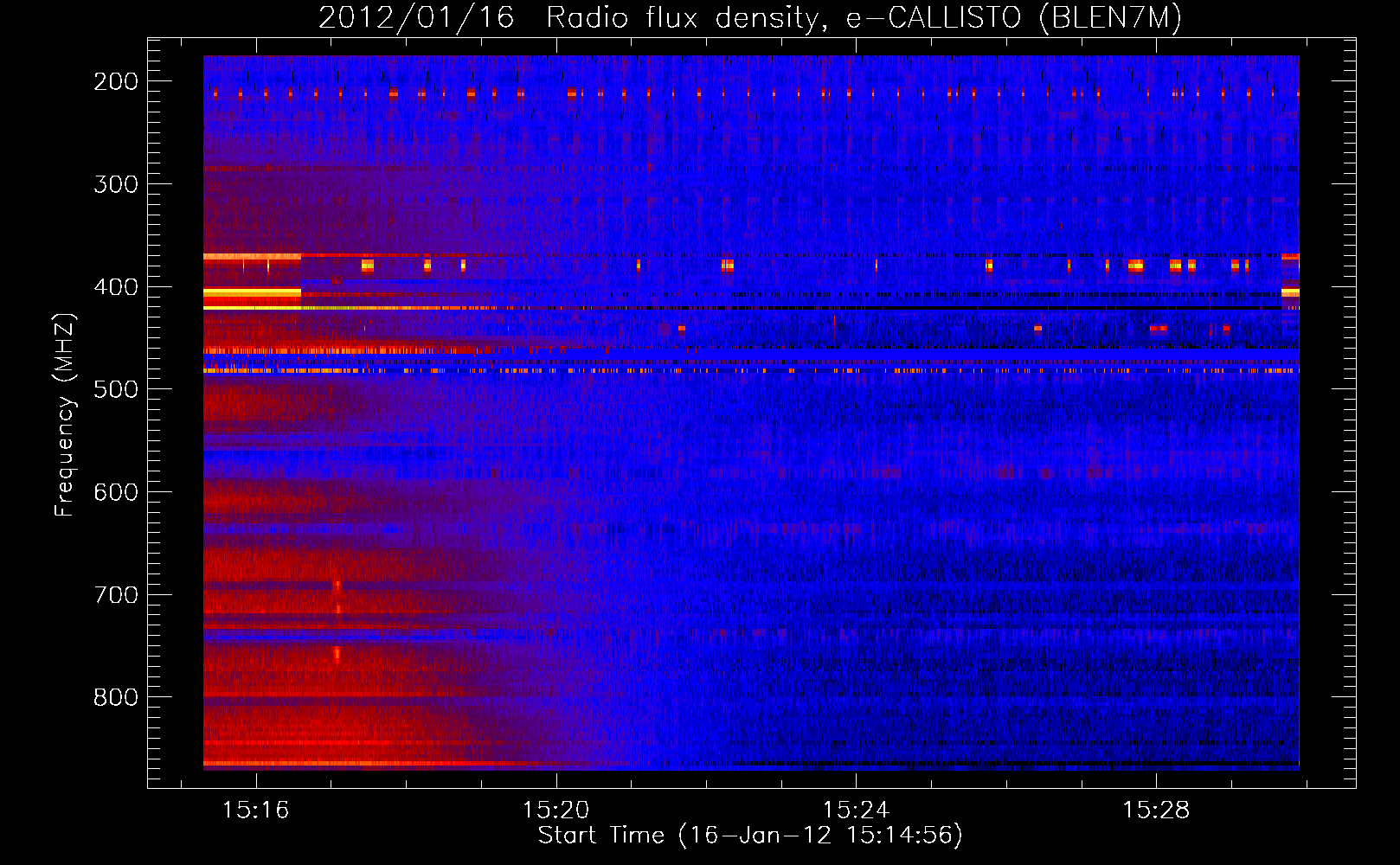Click the frequency tick label "400"
The height and width of the screenshot is (865, 1400).
(116, 286)
